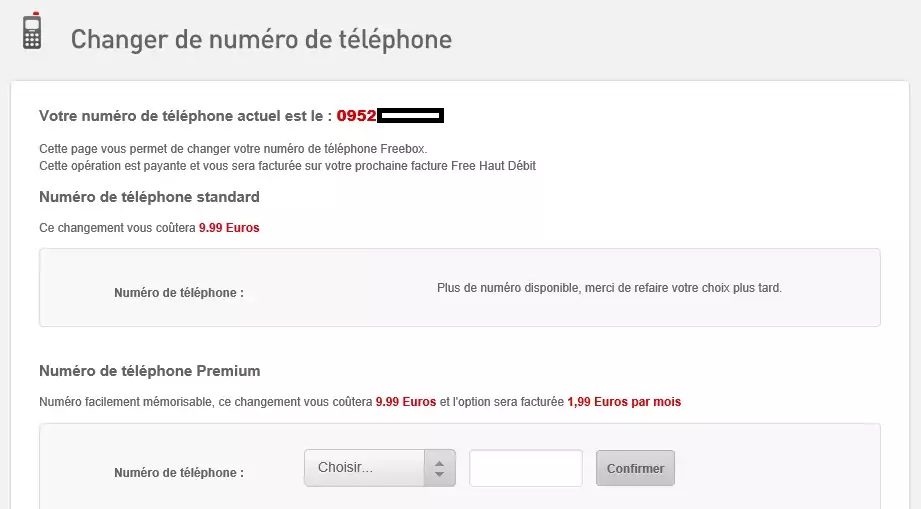The height and width of the screenshot is (509, 921).
Task: Click "Votre numéro de téléphone actuel" label
Action: [x=185, y=116]
